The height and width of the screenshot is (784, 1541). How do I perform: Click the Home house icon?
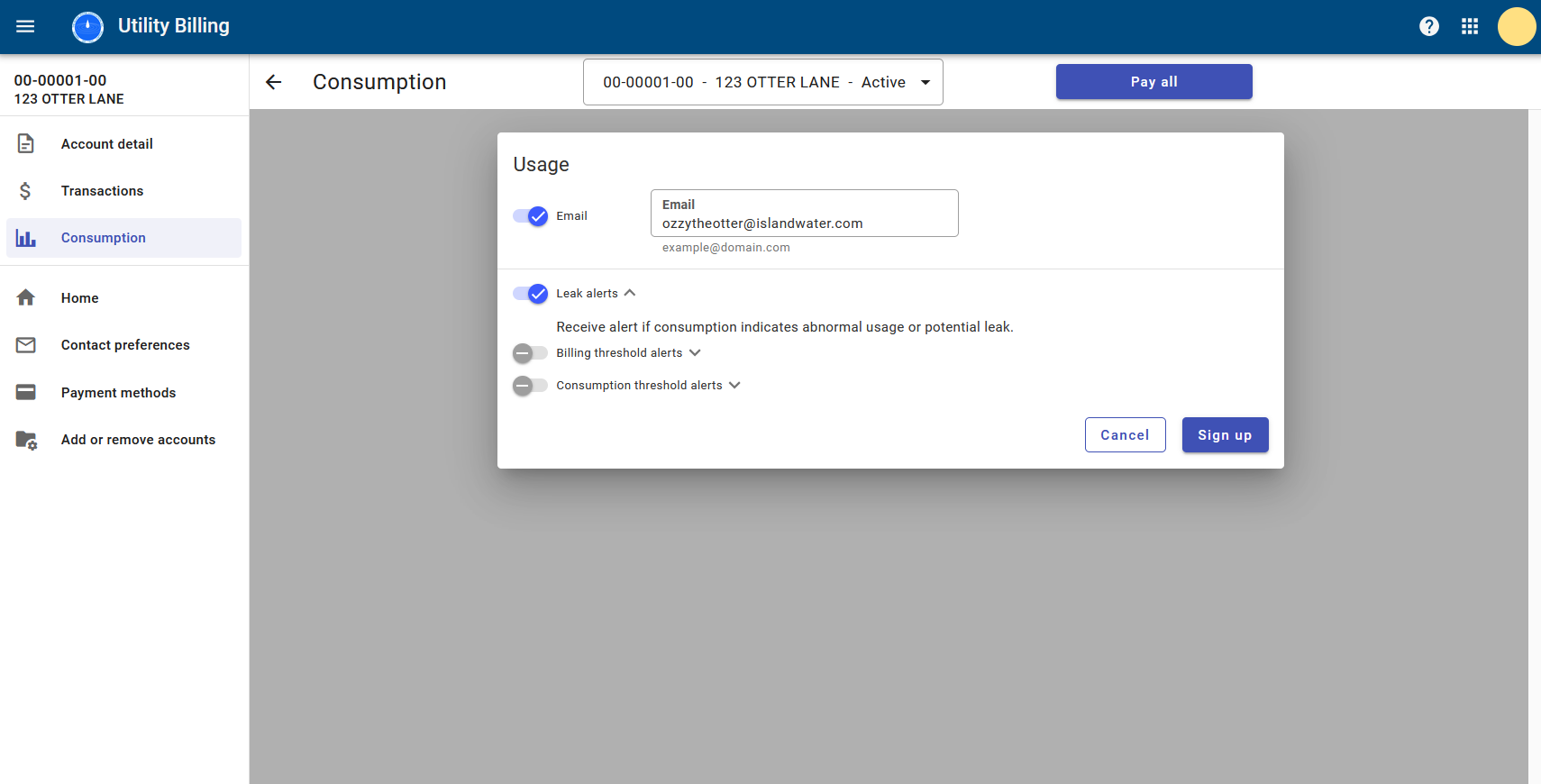[x=26, y=297]
